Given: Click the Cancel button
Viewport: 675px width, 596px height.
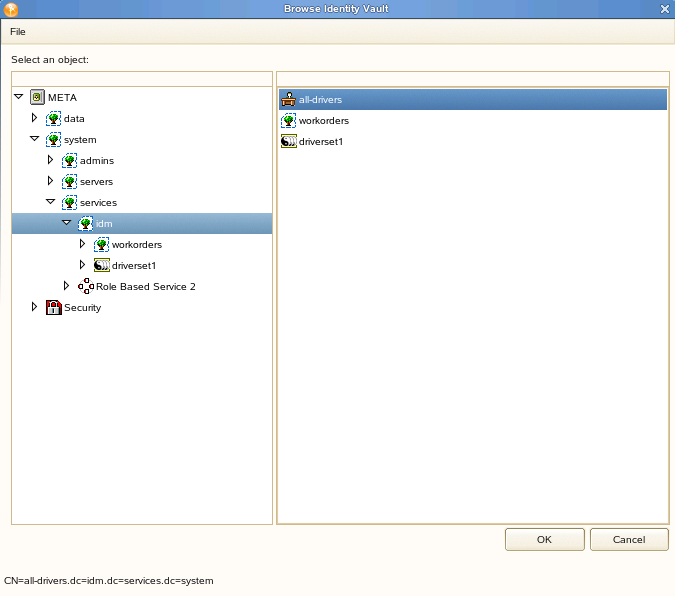Looking at the screenshot, I should [629, 540].
